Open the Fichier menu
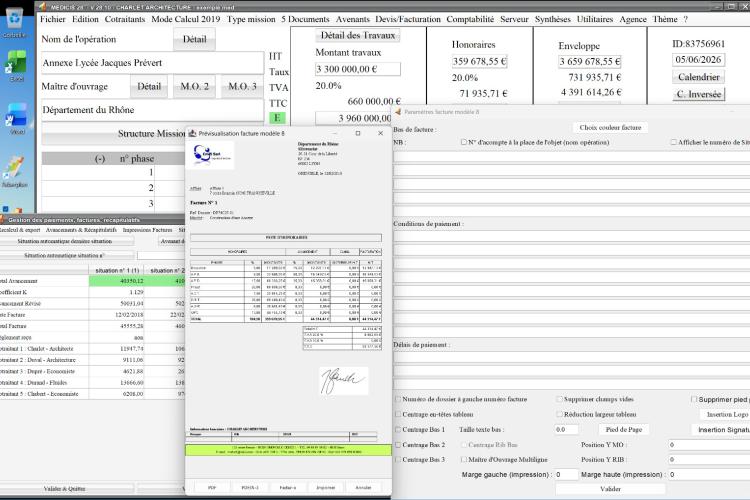The height and width of the screenshot is (500, 750). 53,20
